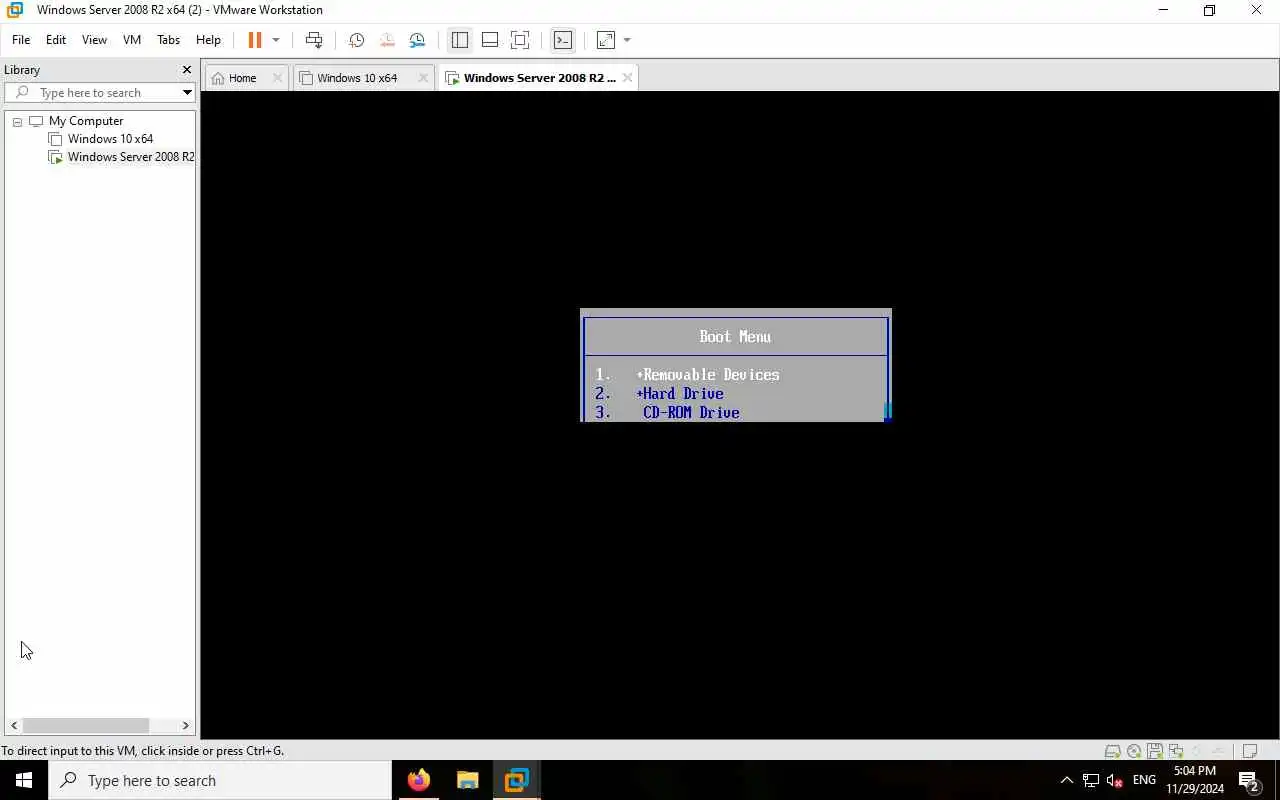Screen dimensions: 1280x800
Task: Click Send Ctrl+Alt+Del toolbar icon
Action: click(314, 40)
